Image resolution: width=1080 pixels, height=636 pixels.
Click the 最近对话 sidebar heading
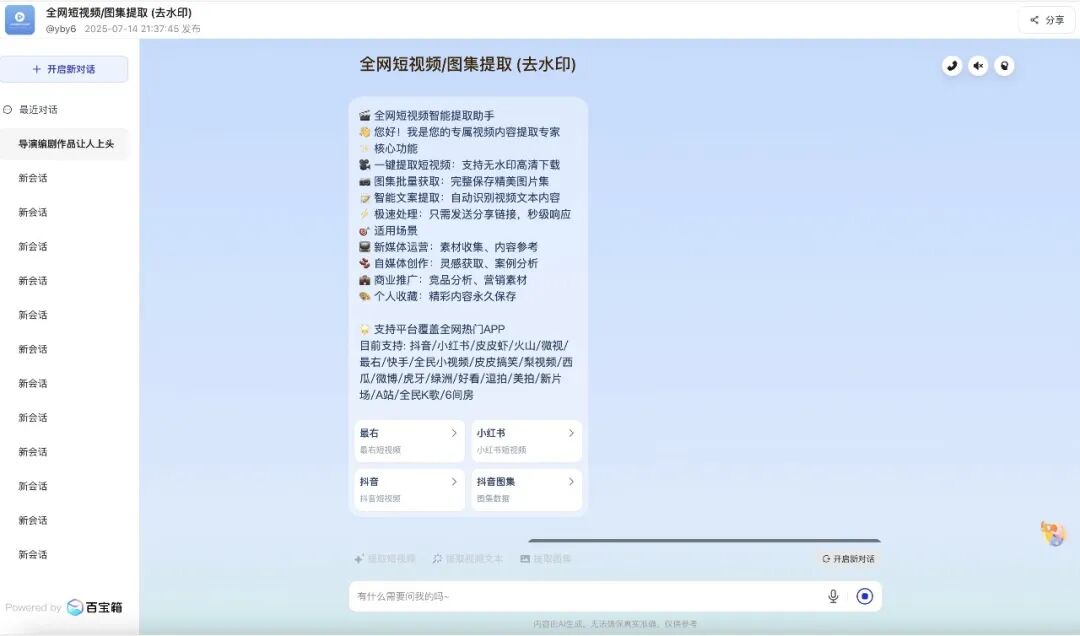click(x=31, y=110)
